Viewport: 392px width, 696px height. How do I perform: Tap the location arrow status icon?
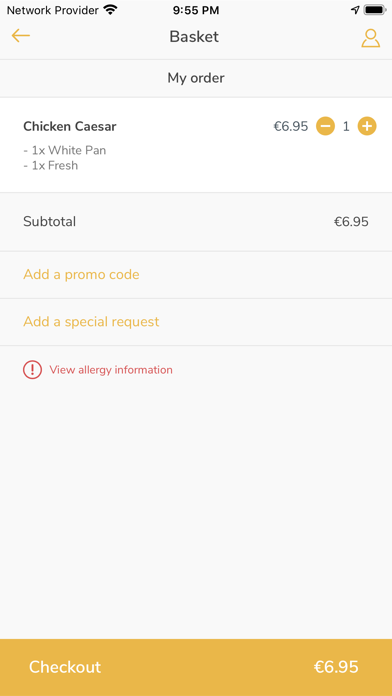[x=355, y=10]
